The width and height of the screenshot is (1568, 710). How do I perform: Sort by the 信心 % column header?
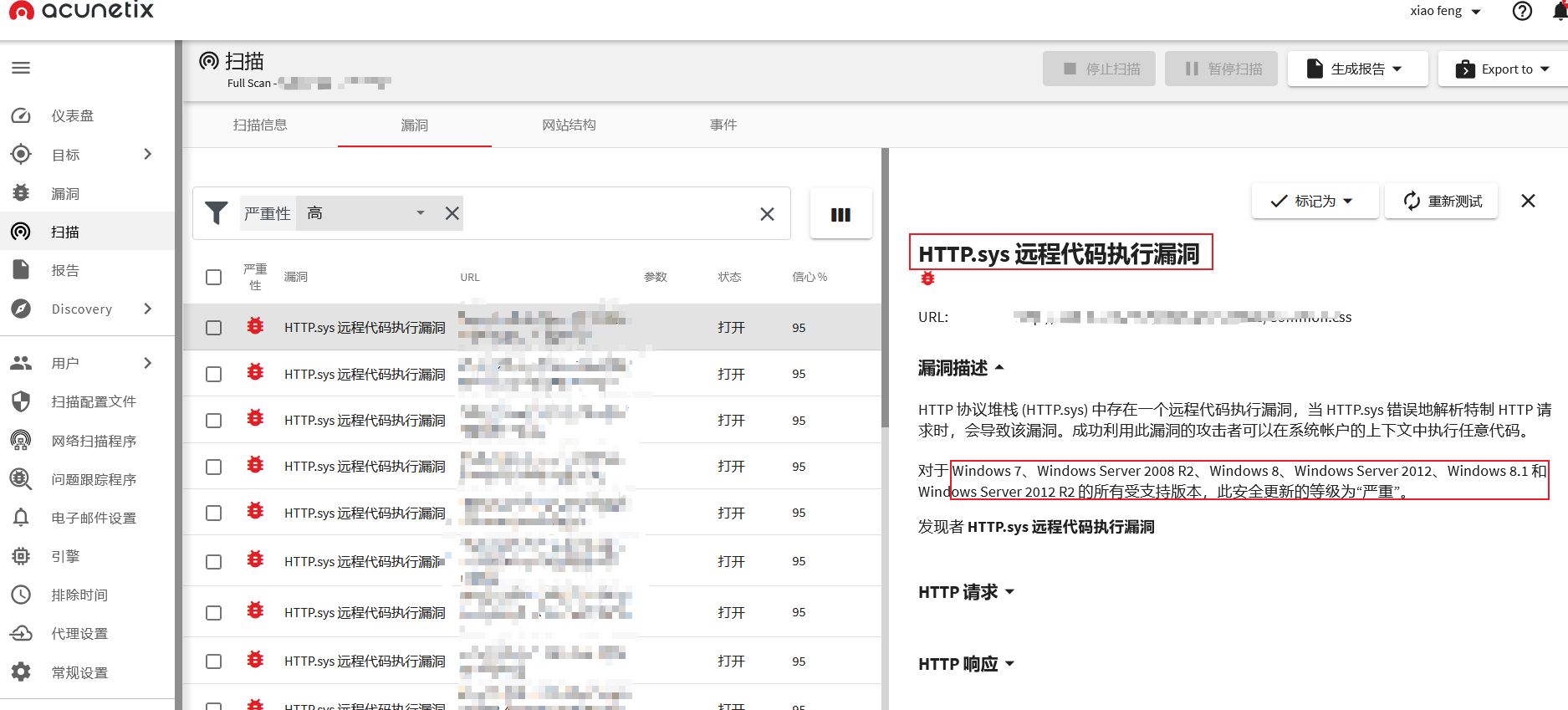[810, 277]
